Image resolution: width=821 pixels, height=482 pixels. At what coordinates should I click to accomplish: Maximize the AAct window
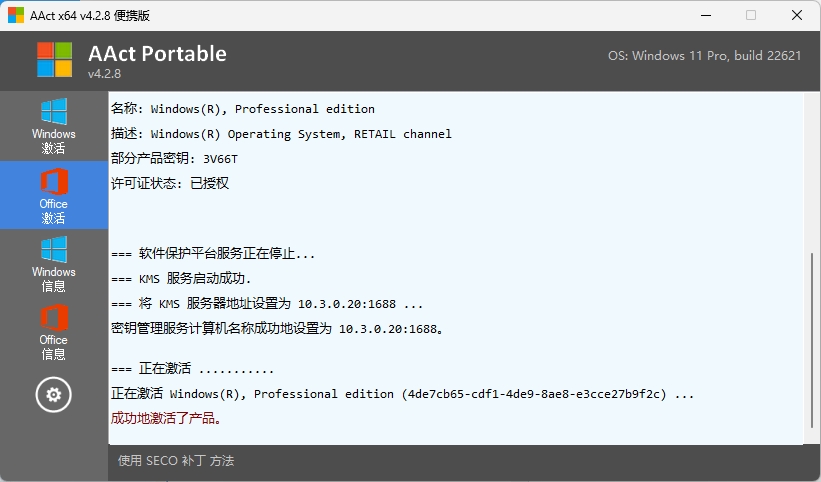pos(751,15)
